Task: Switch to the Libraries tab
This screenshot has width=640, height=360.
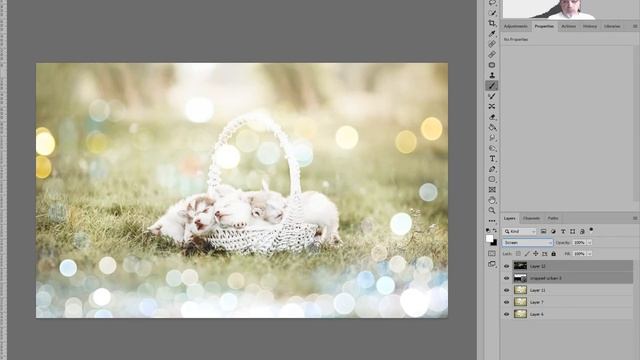Action: tap(612, 26)
